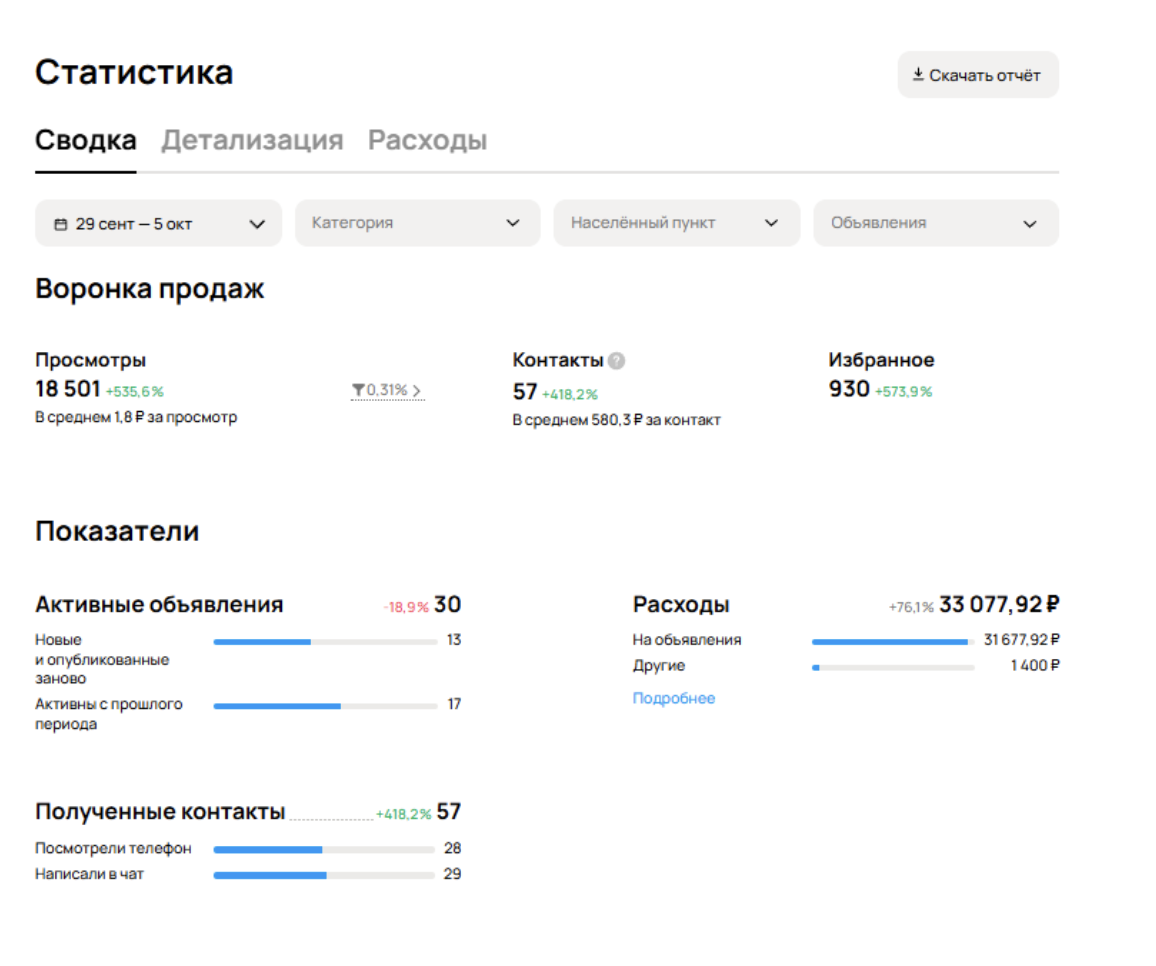The height and width of the screenshot is (966, 1156).
Task: Click the chevron on Населённый пункт filter
Action: pos(773,223)
